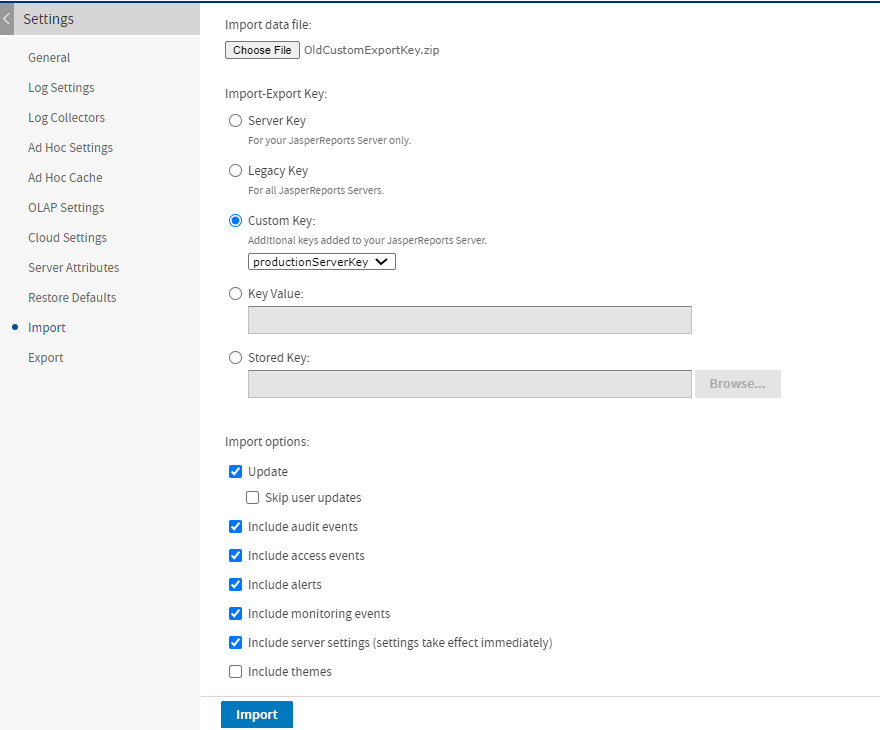Screen dimensions: 880x730
Task: Toggle Include audit events checkbox
Action: click(235, 526)
